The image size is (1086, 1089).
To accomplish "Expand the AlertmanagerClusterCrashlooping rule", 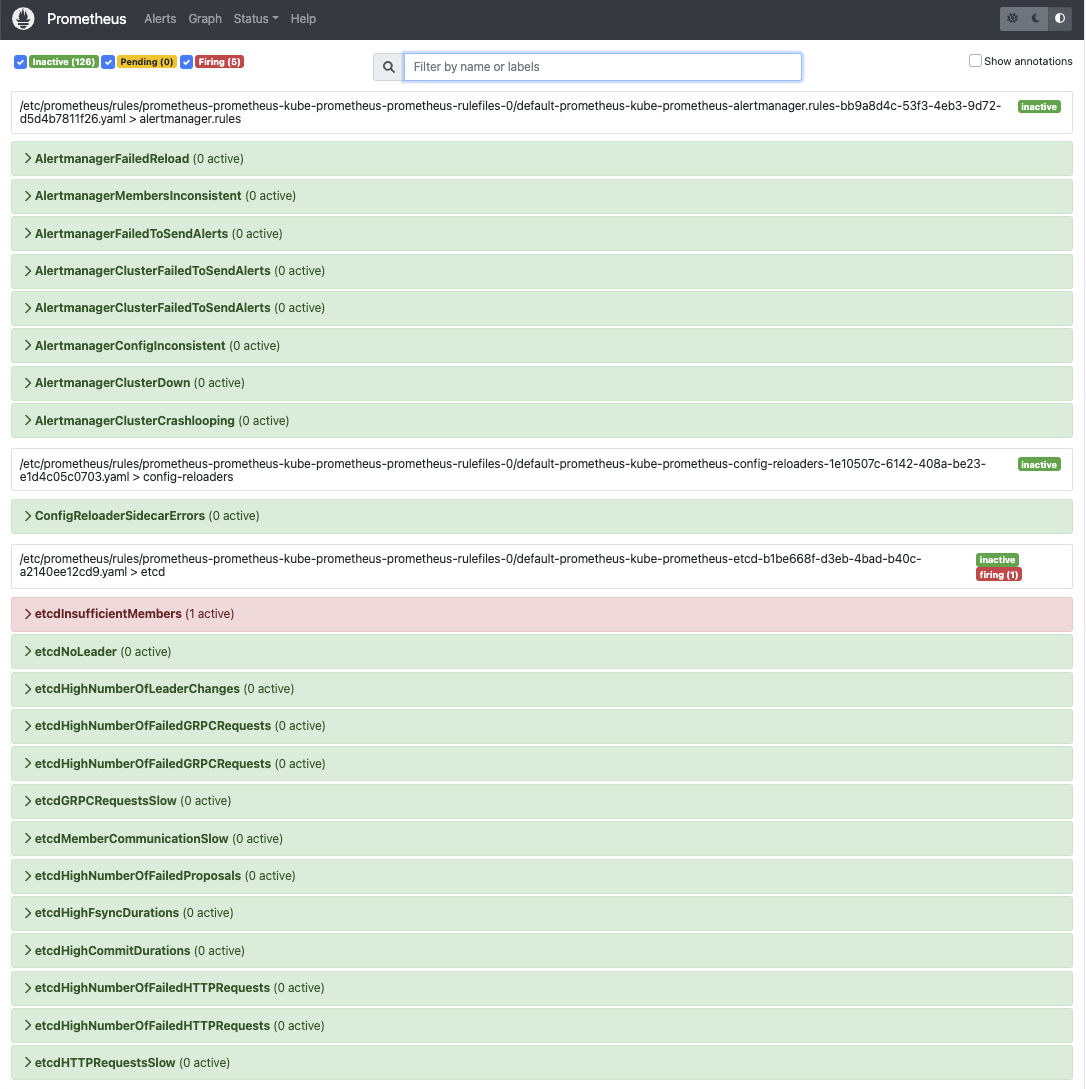I will pos(542,421).
